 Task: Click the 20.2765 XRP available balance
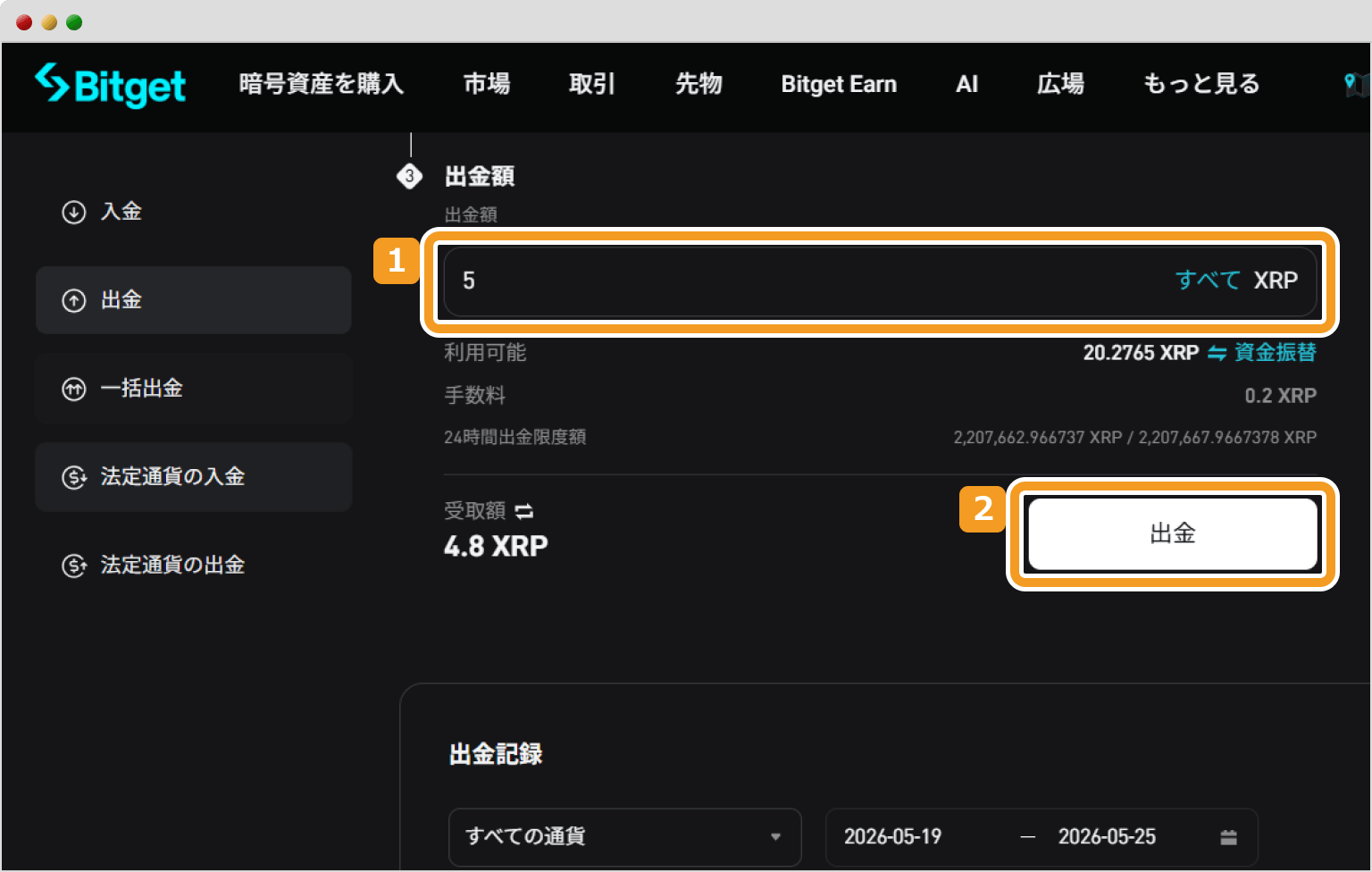(x=1141, y=353)
